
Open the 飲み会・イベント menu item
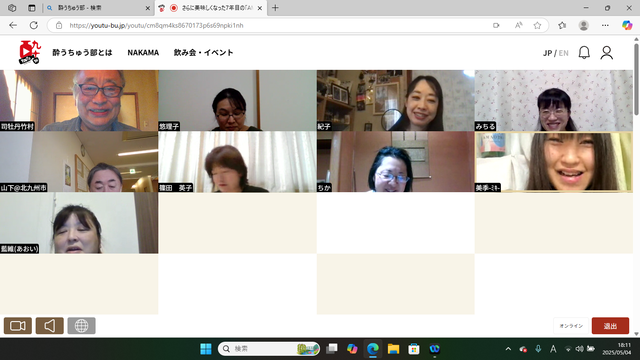(x=203, y=53)
